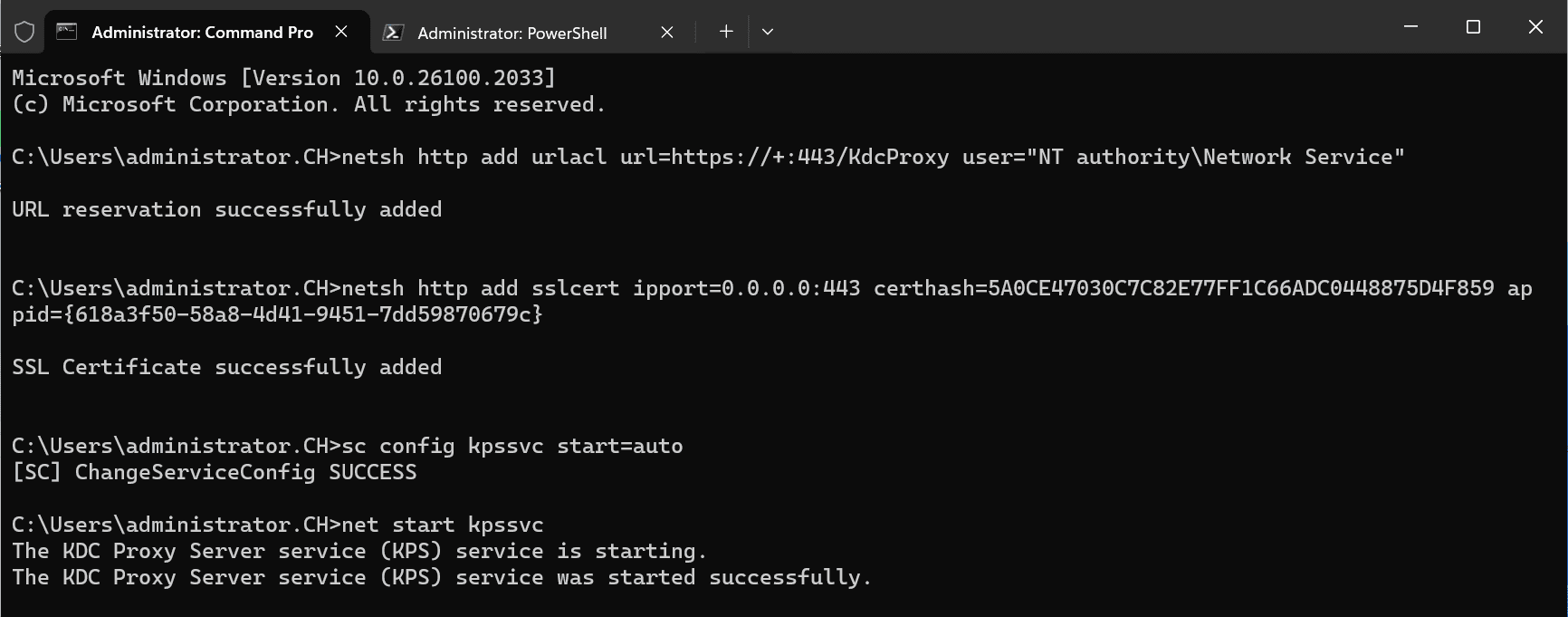Screen dimensions: 1568x617
Task: Select the Administrator: Command Prompt tab
Action: pyautogui.click(x=202, y=33)
